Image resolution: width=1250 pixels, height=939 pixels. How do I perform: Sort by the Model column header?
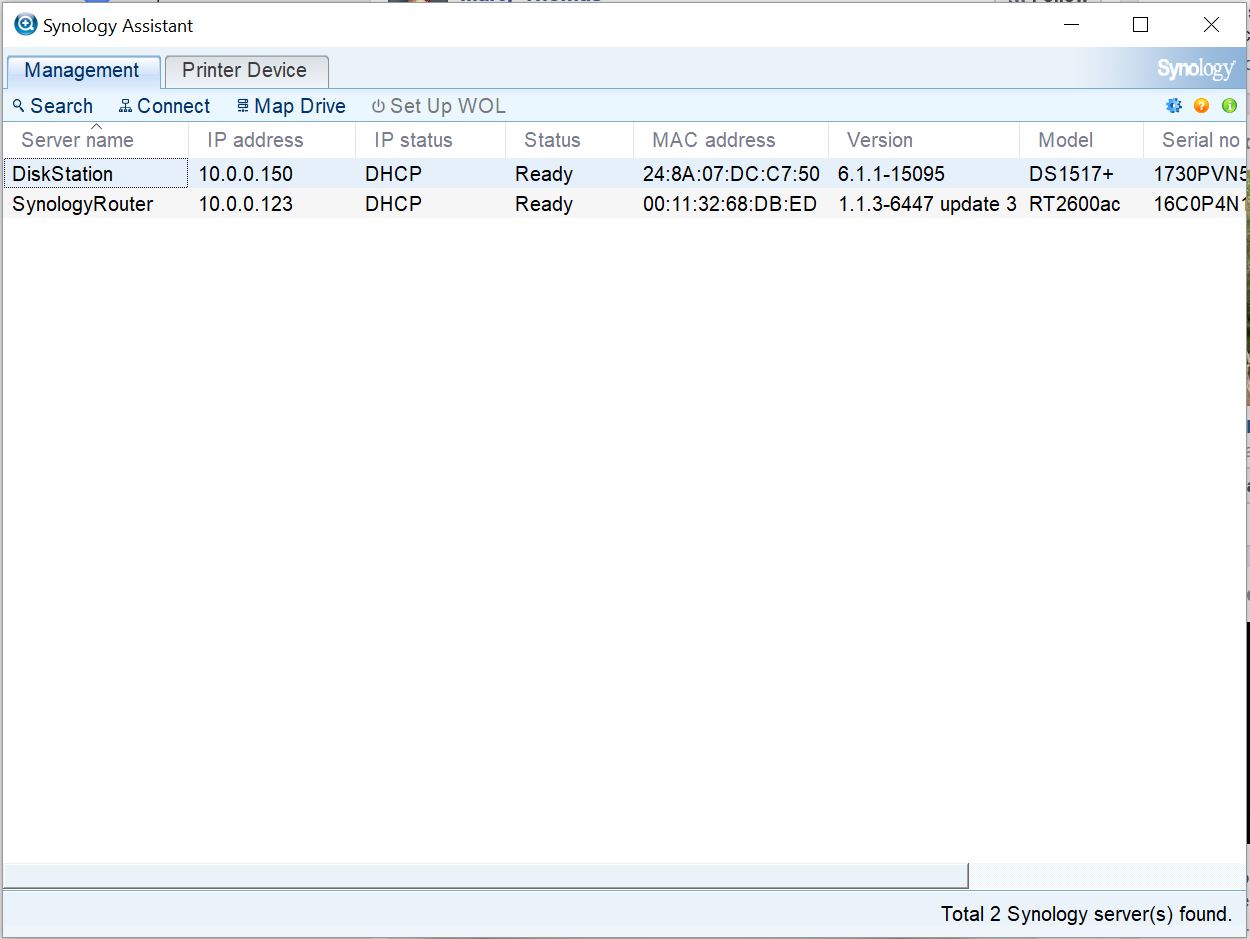tap(1081, 140)
